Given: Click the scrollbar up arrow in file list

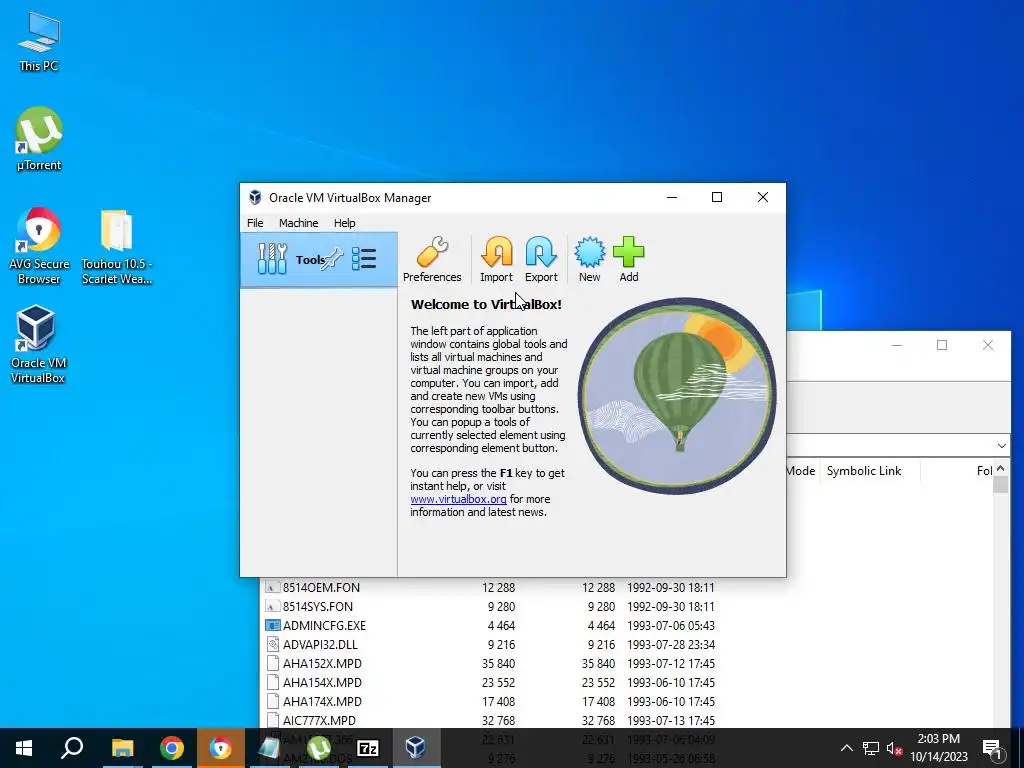Looking at the screenshot, I should [x=1000, y=469].
